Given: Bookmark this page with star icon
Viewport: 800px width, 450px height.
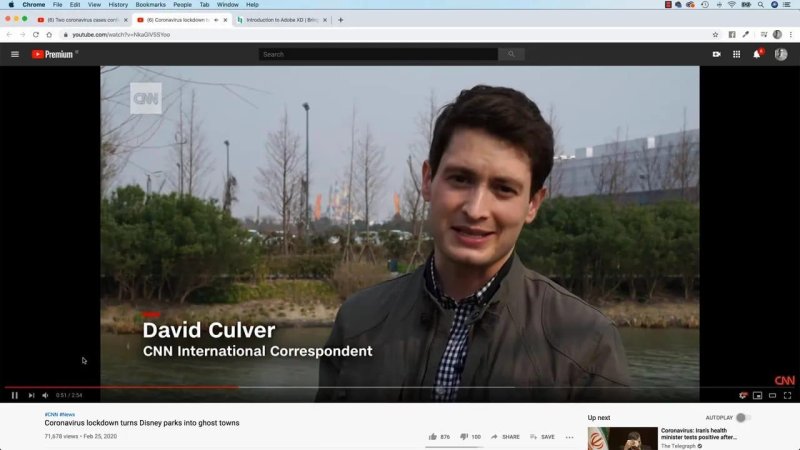Looking at the screenshot, I should click(715, 35).
